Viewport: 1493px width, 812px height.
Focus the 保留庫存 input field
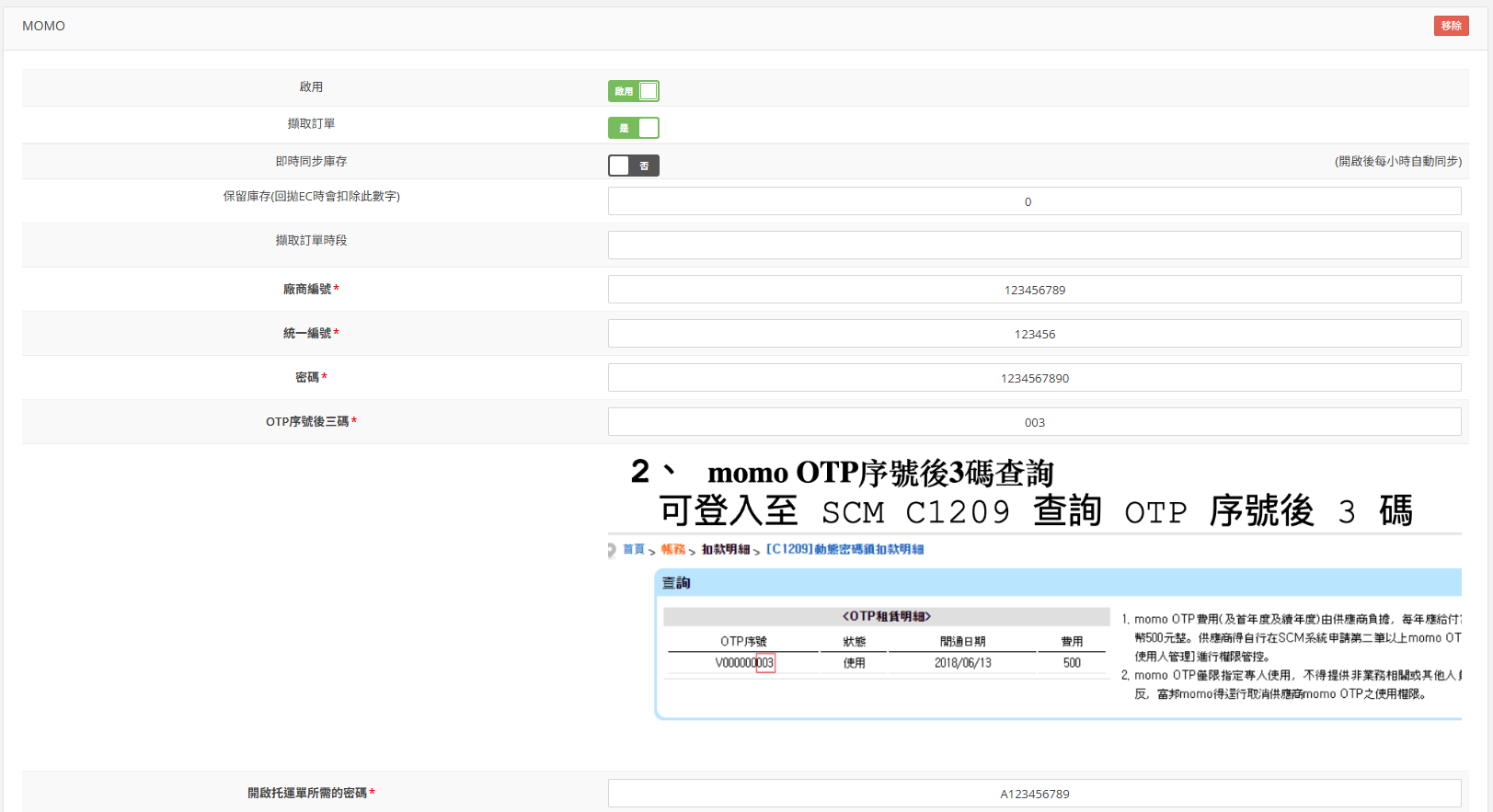[1034, 201]
